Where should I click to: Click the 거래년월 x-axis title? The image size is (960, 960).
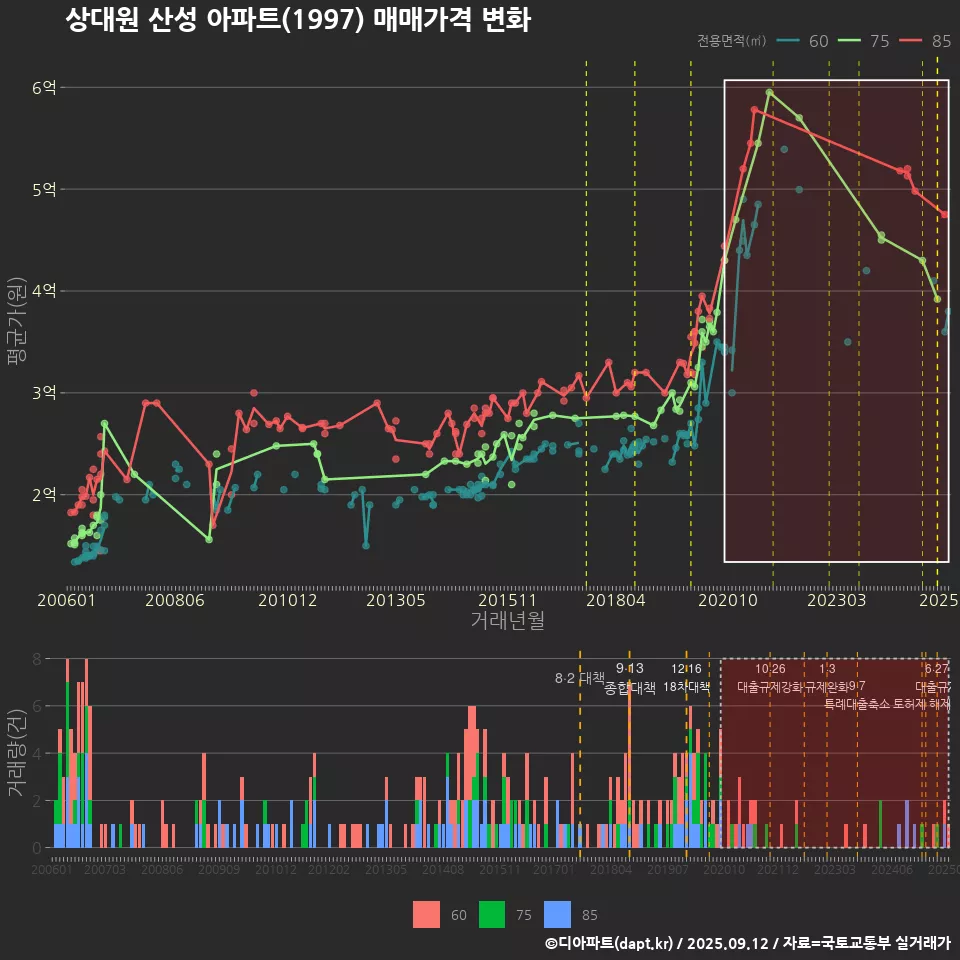[x=507, y=621]
